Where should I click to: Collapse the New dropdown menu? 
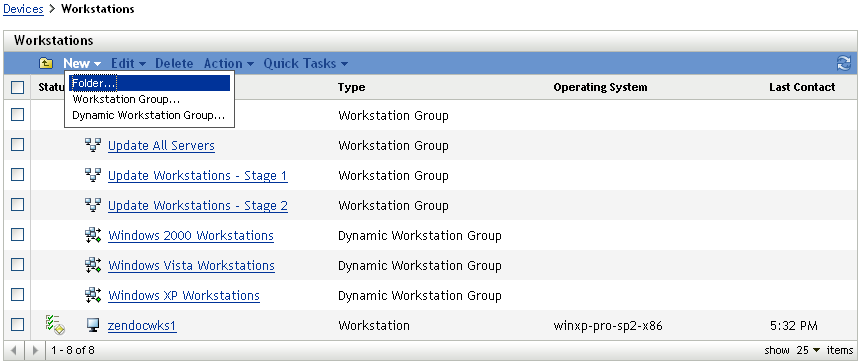point(82,64)
